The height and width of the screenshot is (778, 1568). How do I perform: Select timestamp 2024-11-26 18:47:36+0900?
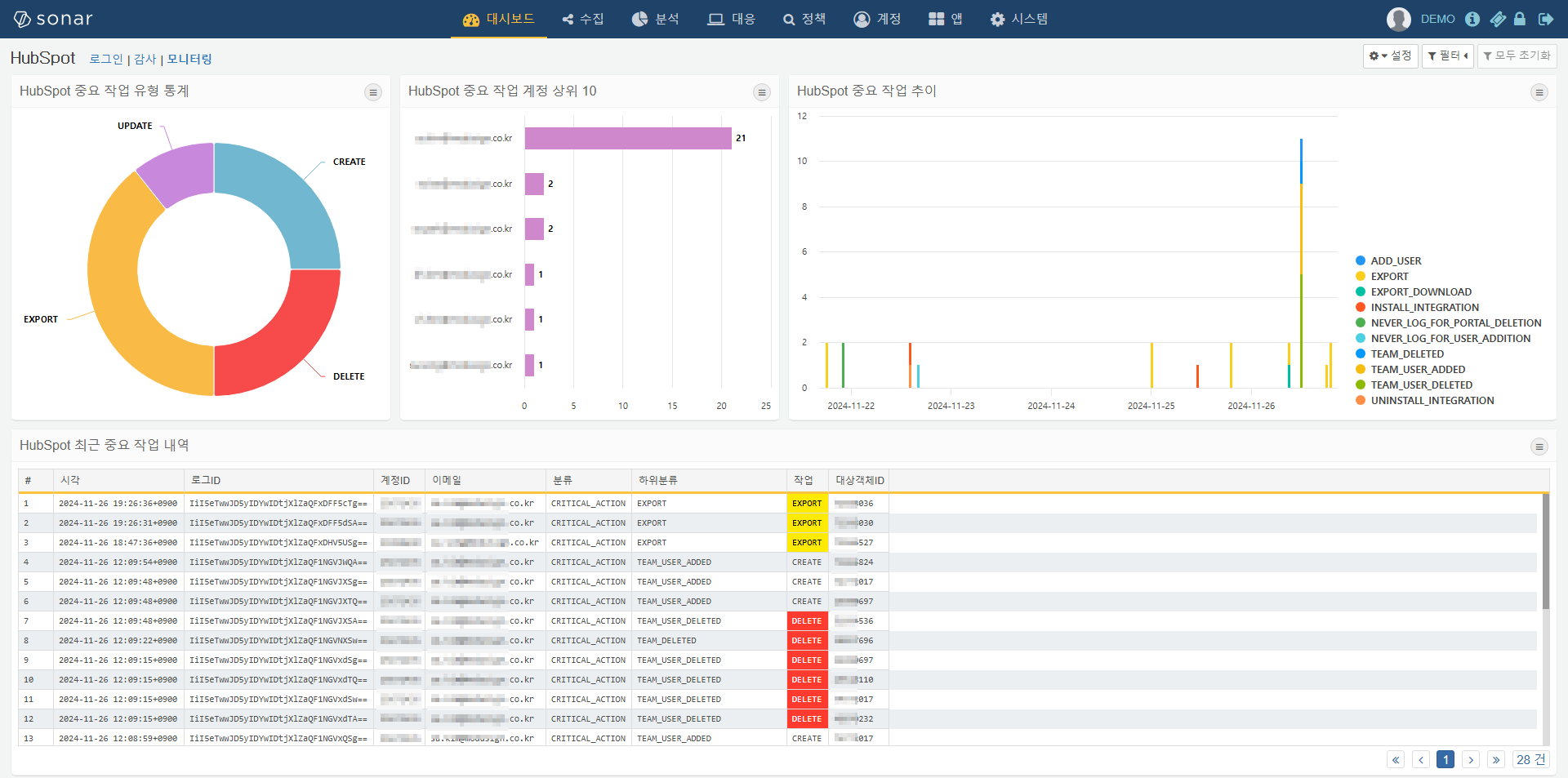[118, 543]
